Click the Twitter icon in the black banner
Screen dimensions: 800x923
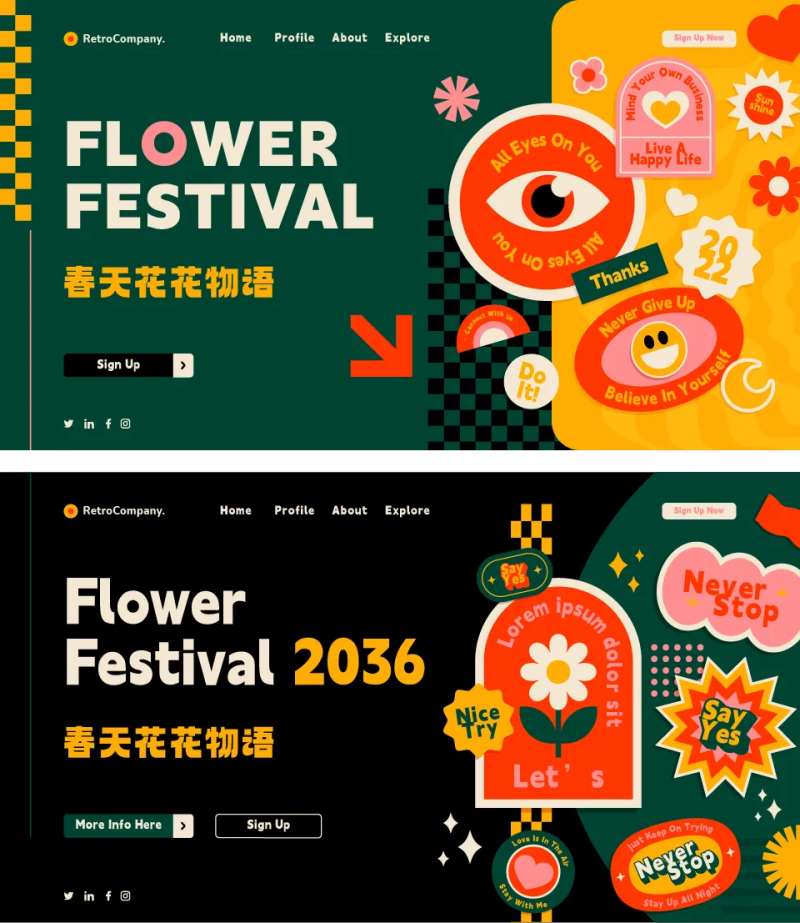point(69,896)
